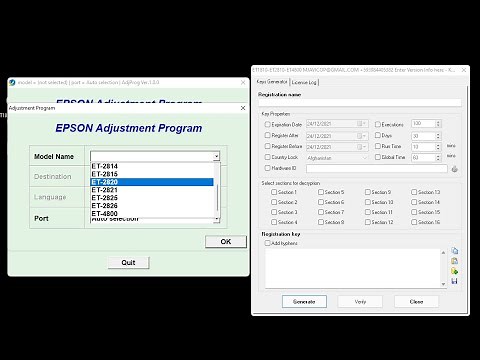
Task: Choose ET-2814 from the model list
Action: (x=152, y=166)
